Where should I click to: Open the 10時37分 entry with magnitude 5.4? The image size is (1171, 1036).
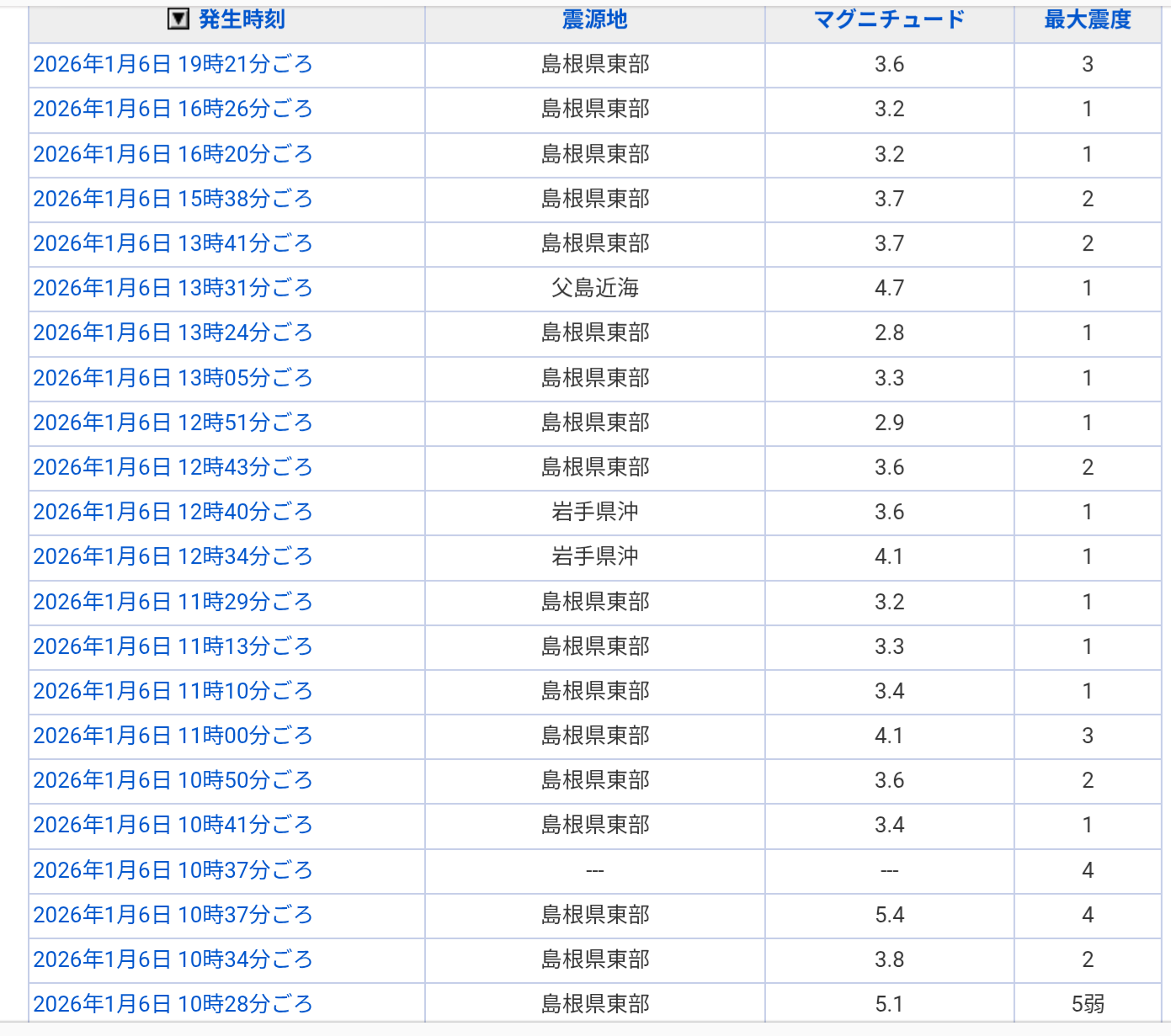(x=173, y=915)
